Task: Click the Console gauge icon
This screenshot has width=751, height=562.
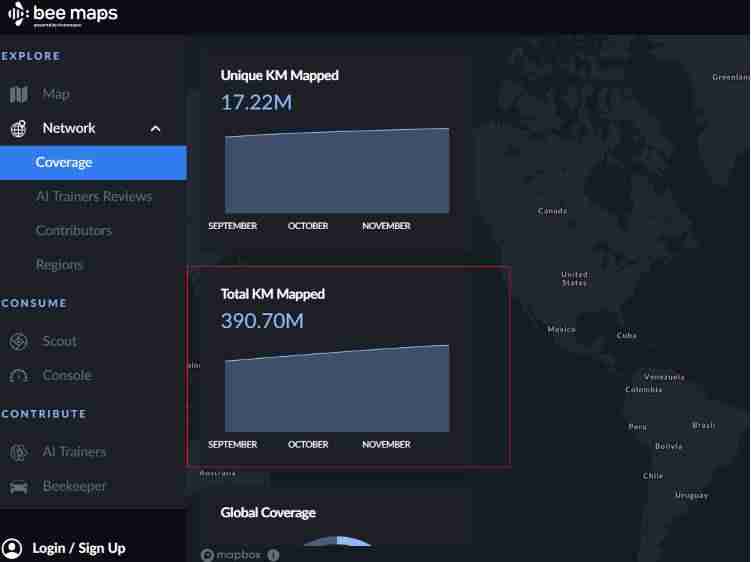Action: point(19,376)
